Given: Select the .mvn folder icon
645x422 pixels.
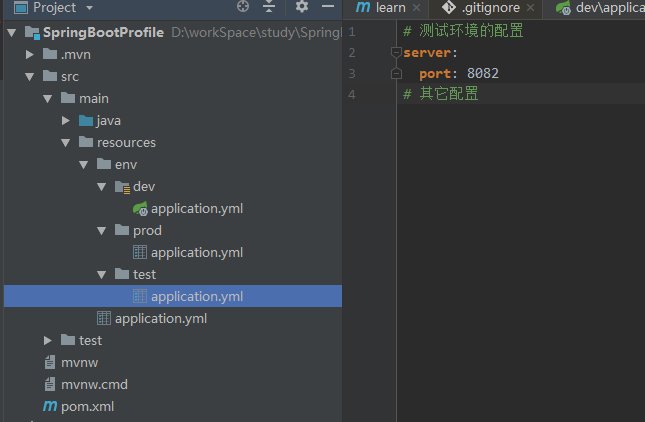Looking at the screenshot, I should [x=50, y=54].
